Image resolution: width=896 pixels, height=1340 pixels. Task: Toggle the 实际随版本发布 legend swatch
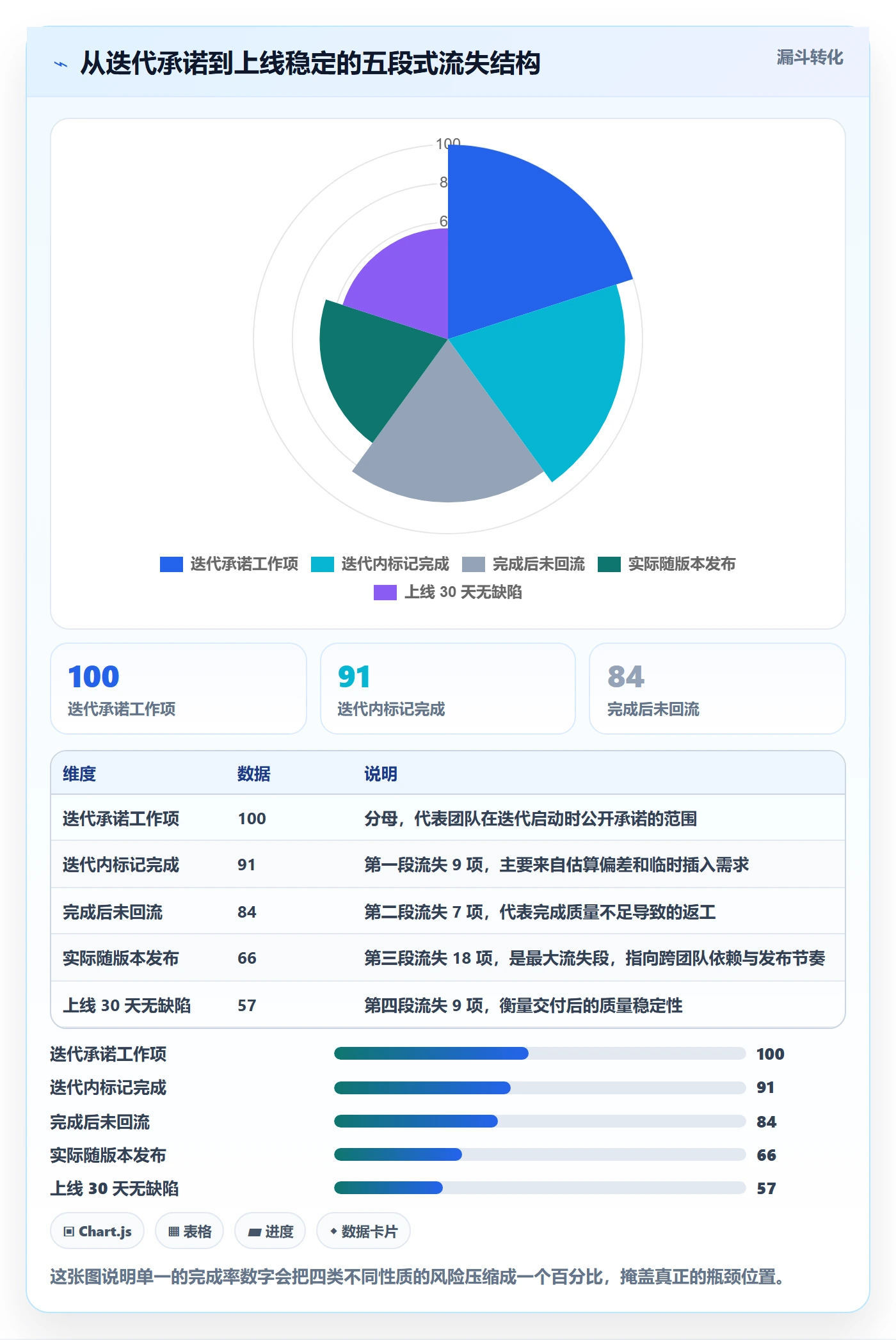609,564
